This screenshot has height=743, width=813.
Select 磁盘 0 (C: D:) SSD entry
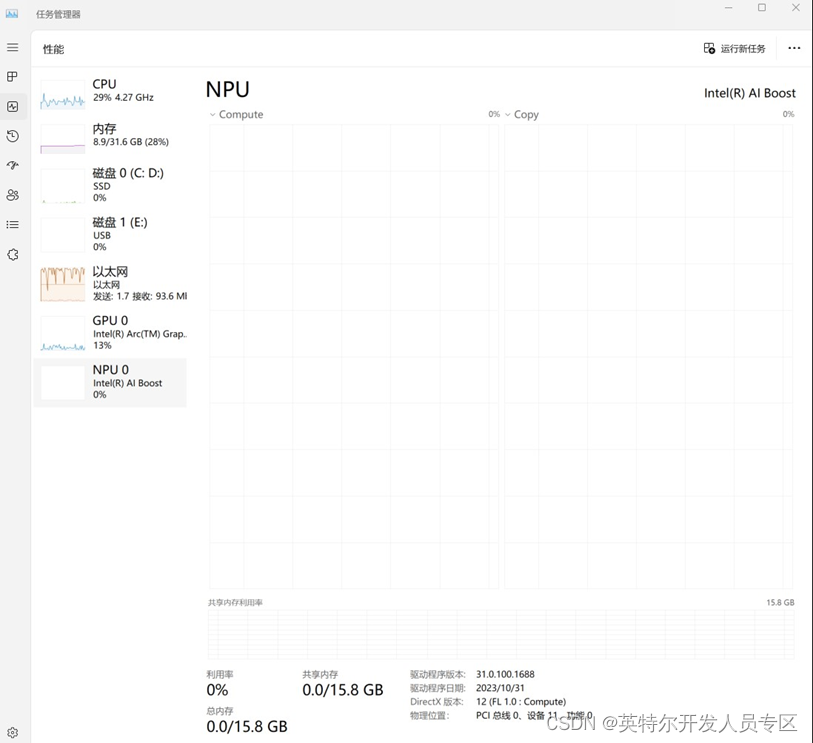click(x=110, y=185)
